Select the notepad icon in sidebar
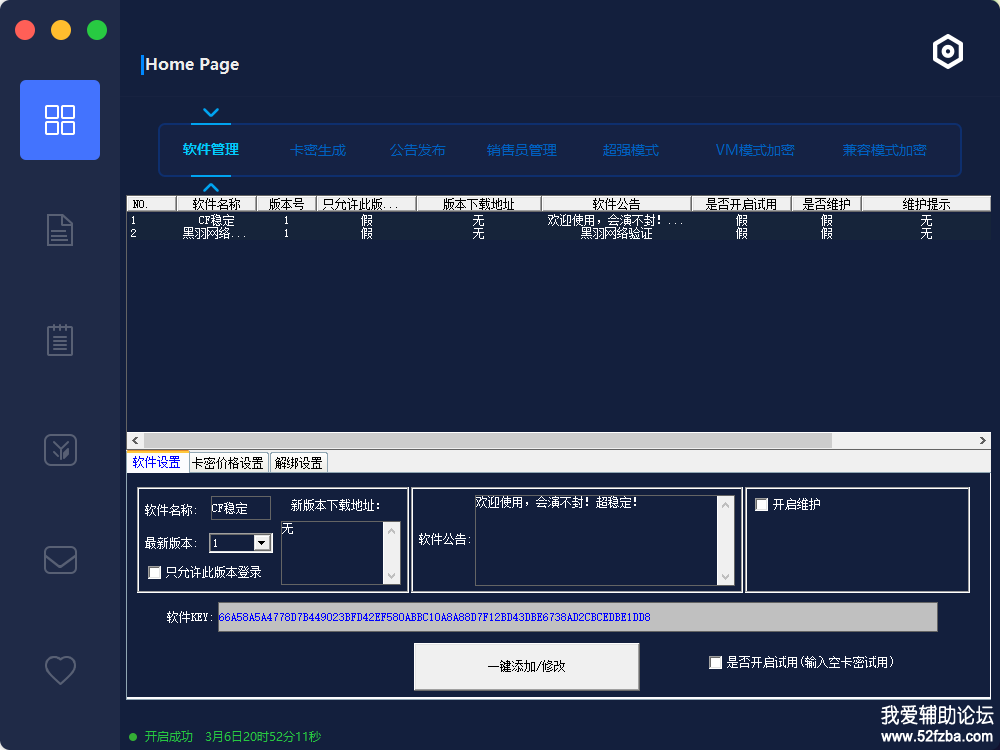Screen dimensions: 1000x750 [x=60, y=340]
